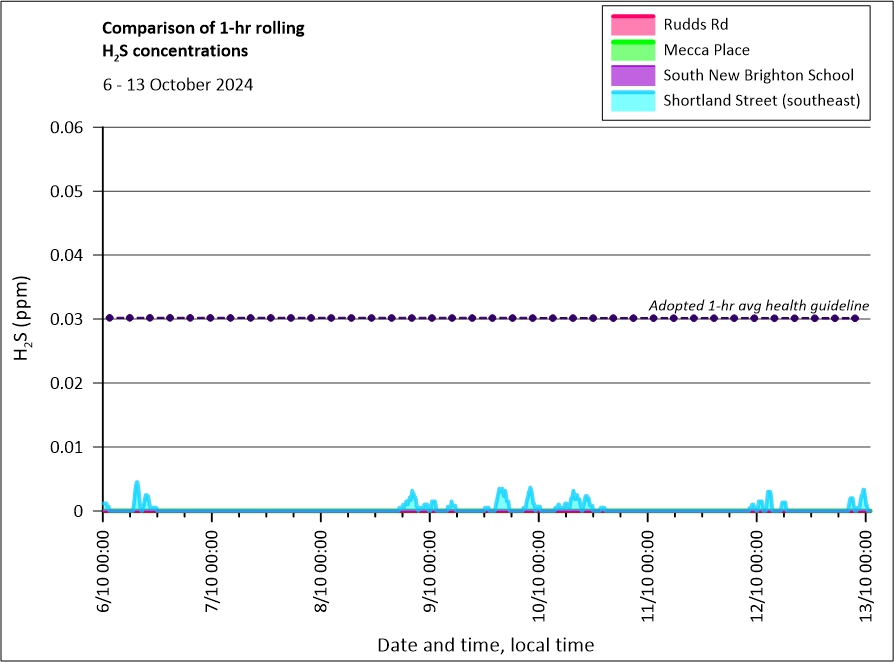
Task: Click the purple South New Brighton School swatch
Action: click(630, 75)
